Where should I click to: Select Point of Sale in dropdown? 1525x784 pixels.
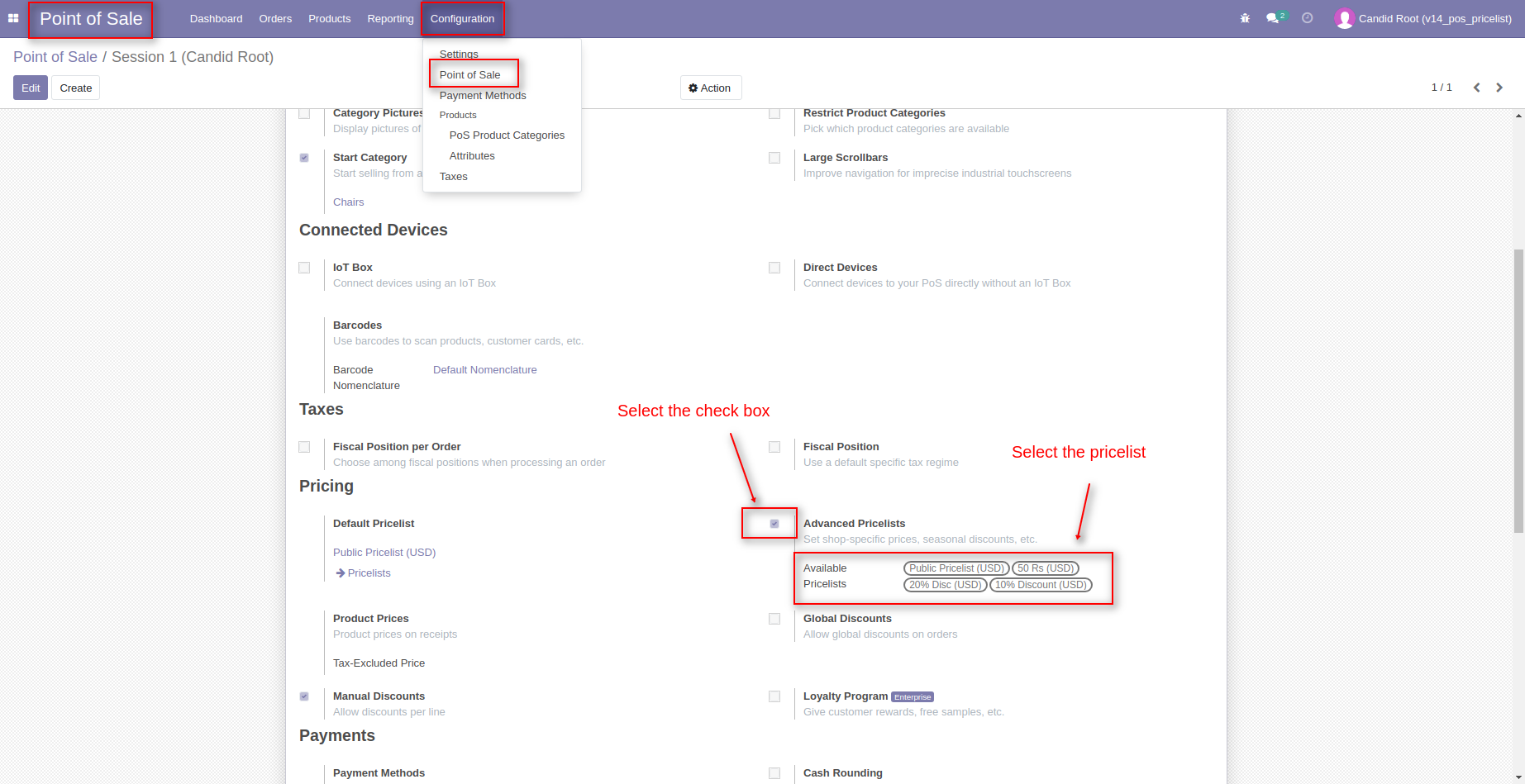(x=469, y=74)
